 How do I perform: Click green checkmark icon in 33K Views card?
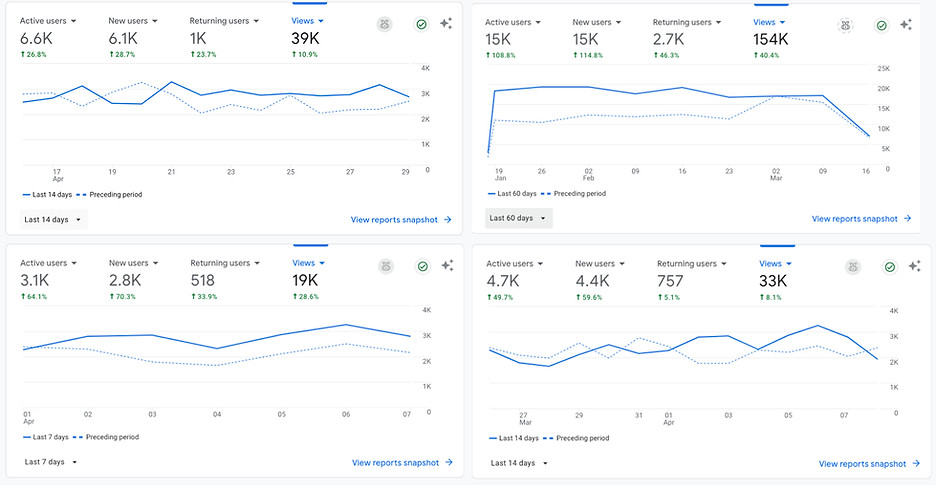(x=890, y=267)
